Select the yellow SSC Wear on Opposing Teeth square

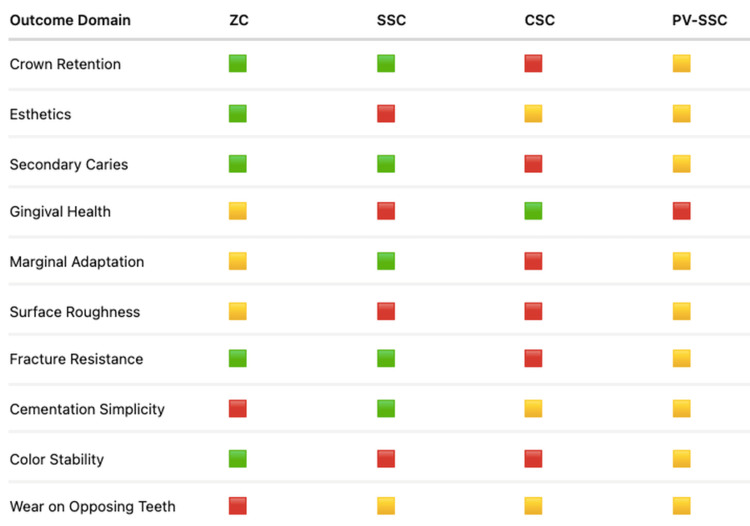point(386,506)
